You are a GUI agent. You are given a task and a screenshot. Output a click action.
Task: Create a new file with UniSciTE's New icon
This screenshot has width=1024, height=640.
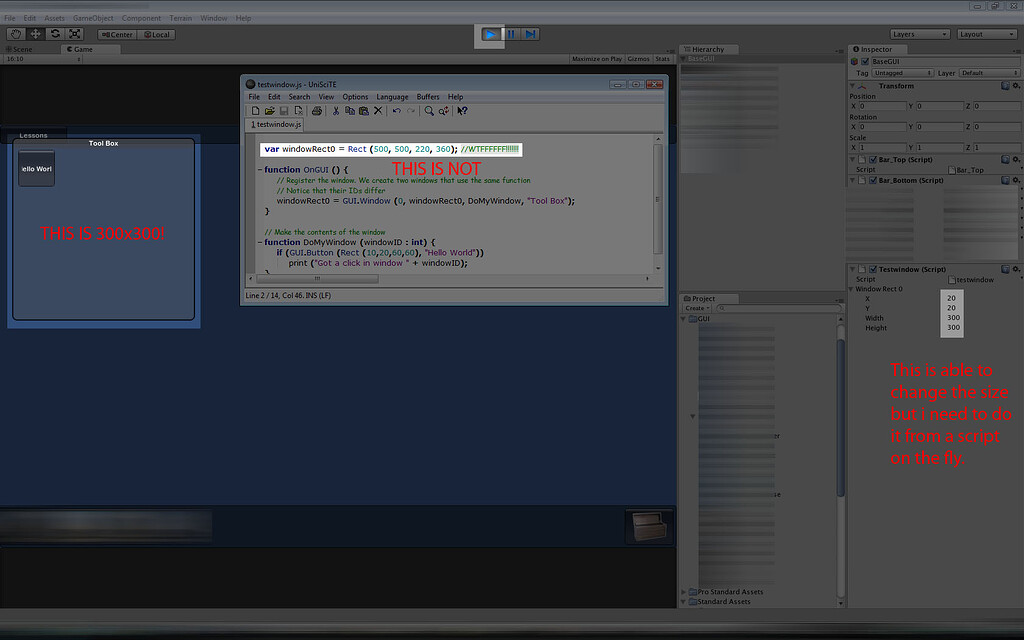tap(255, 111)
